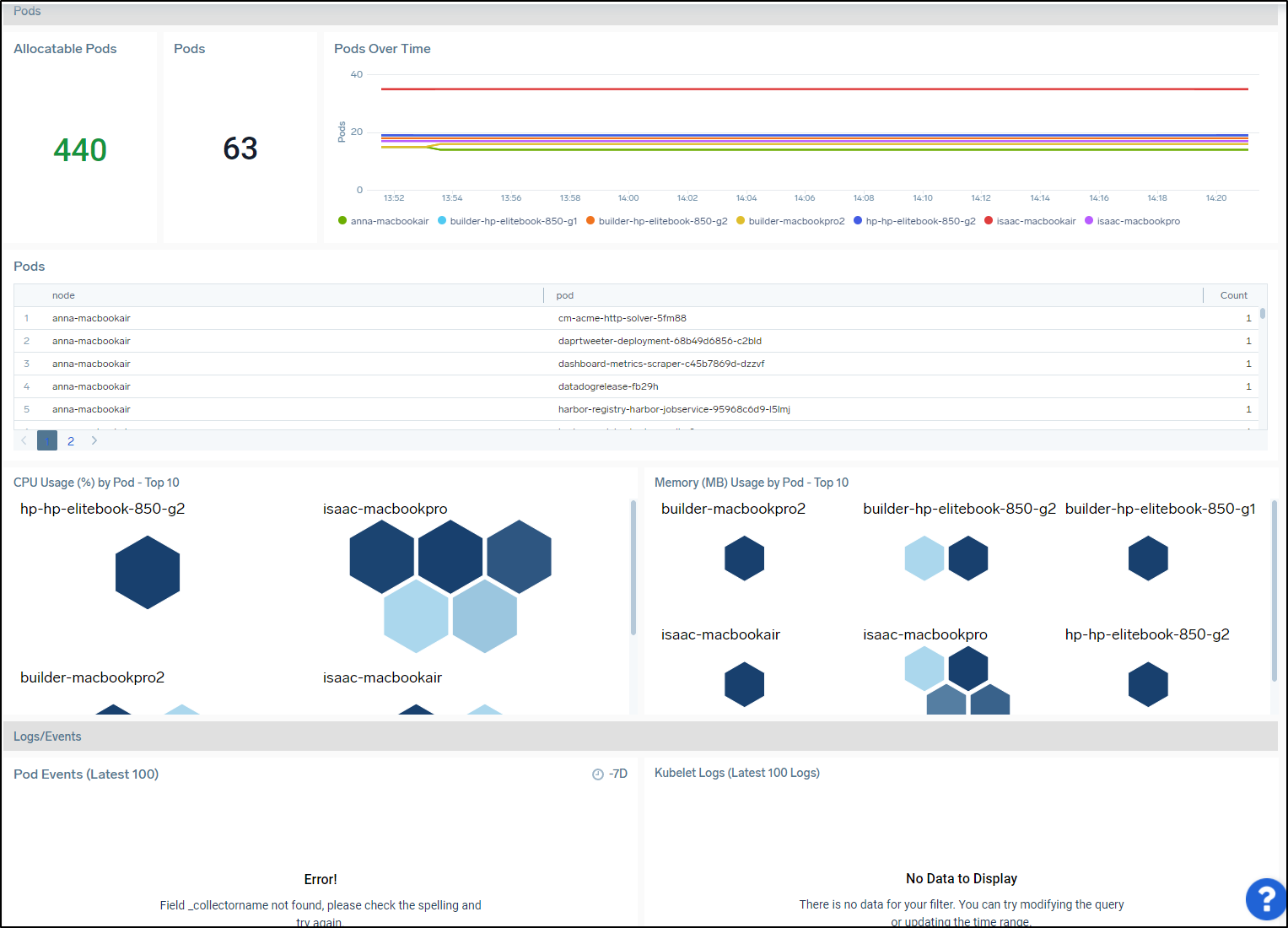Click the 440 Allocatable Pods value

point(80,150)
